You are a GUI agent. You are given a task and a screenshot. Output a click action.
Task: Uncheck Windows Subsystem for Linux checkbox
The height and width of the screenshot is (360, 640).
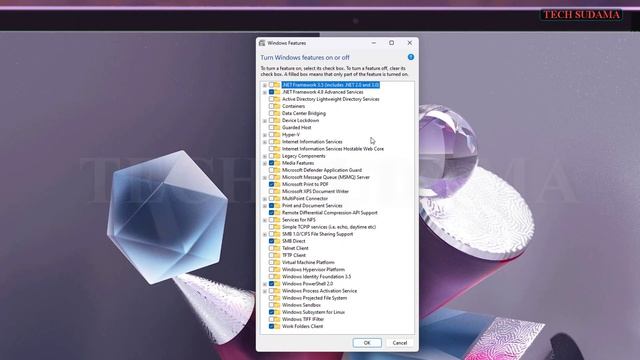(x=271, y=312)
